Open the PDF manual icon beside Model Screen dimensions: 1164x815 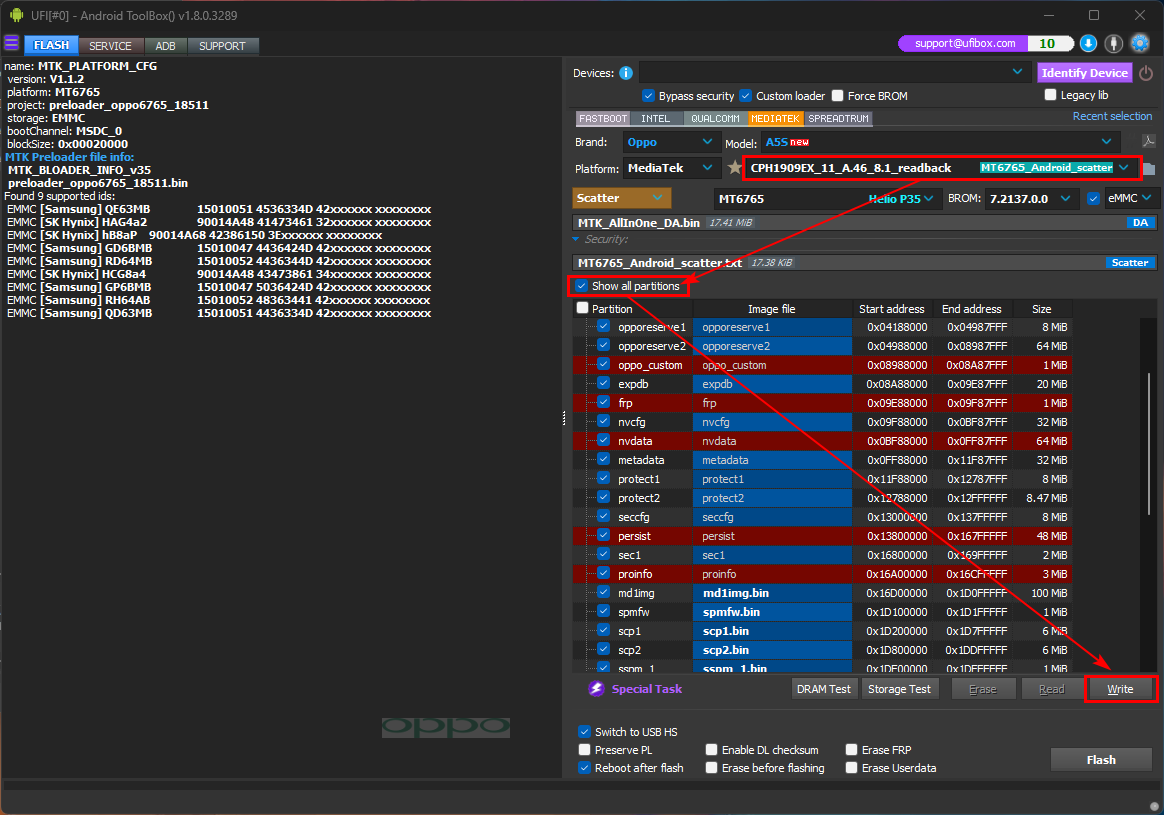pos(1149,142)
